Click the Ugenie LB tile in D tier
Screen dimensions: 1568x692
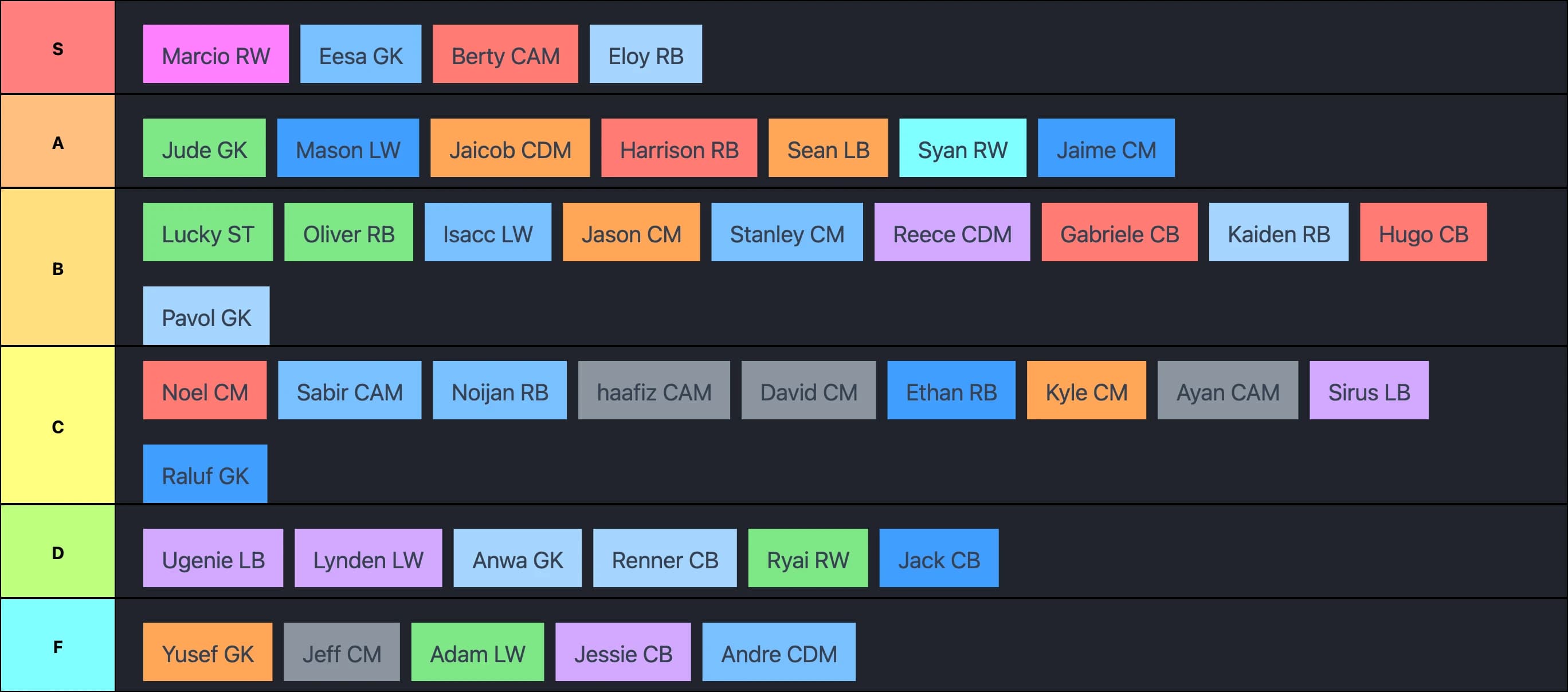click(x=214, y=558)
